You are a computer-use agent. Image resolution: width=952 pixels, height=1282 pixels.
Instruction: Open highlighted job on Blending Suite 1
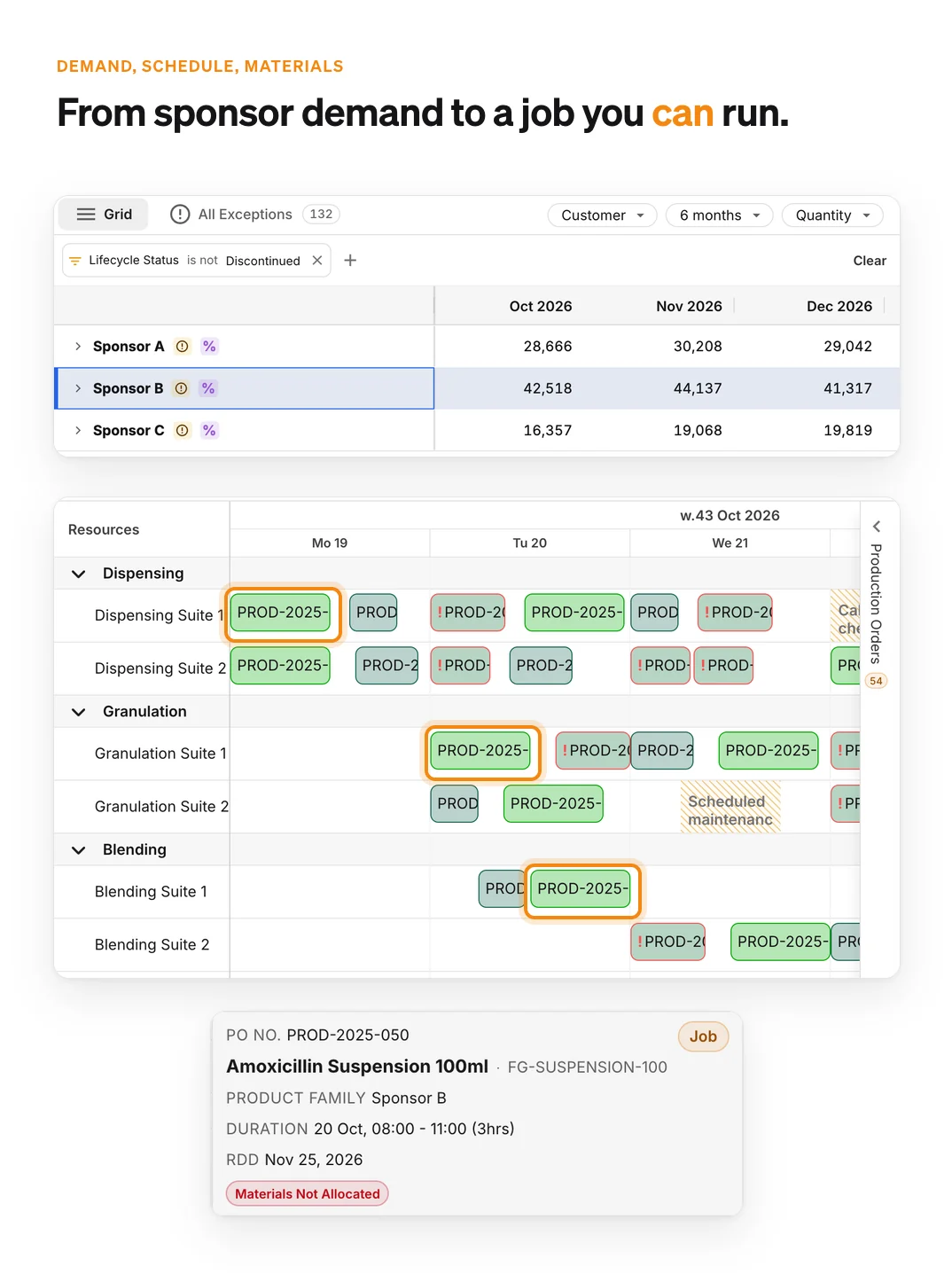pyautogui.click(x=582, y=889)
